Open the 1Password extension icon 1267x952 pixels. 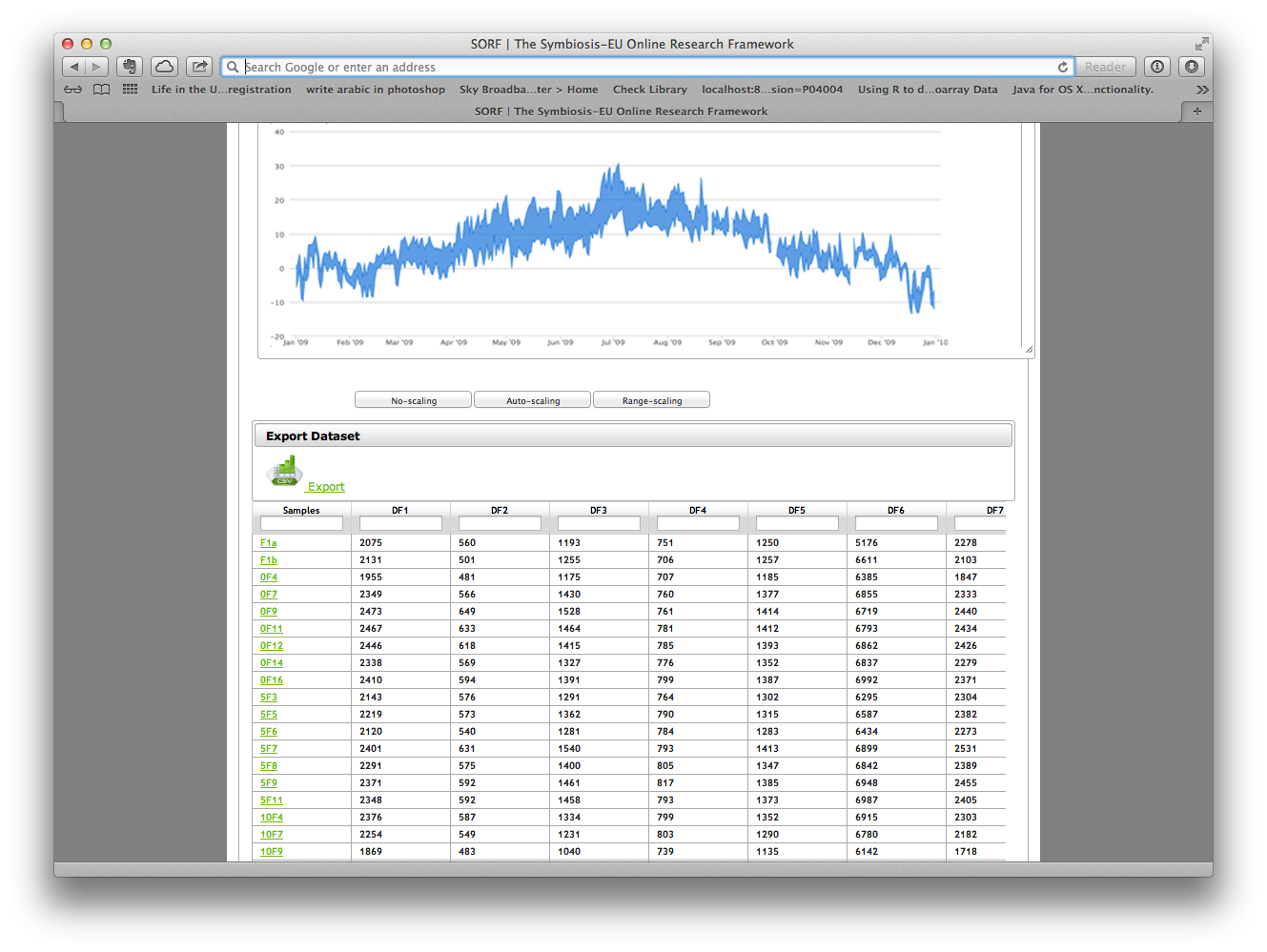[x=1157, y=67]
